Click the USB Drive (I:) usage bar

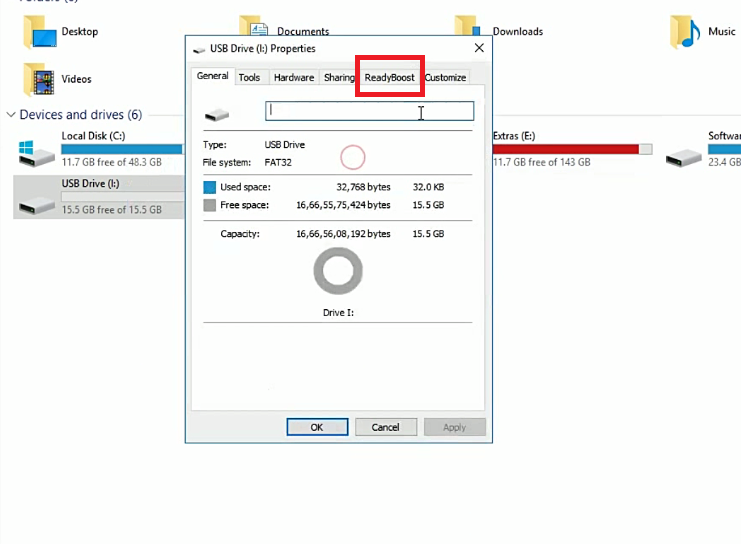(x=122, y=197)
